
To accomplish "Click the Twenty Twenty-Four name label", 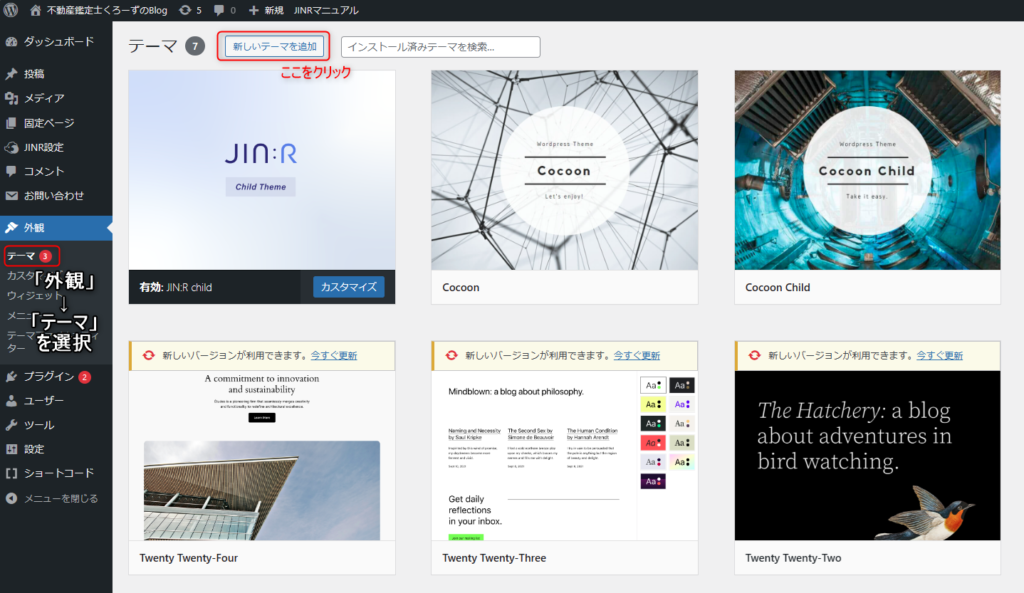I will click(188, 558).
